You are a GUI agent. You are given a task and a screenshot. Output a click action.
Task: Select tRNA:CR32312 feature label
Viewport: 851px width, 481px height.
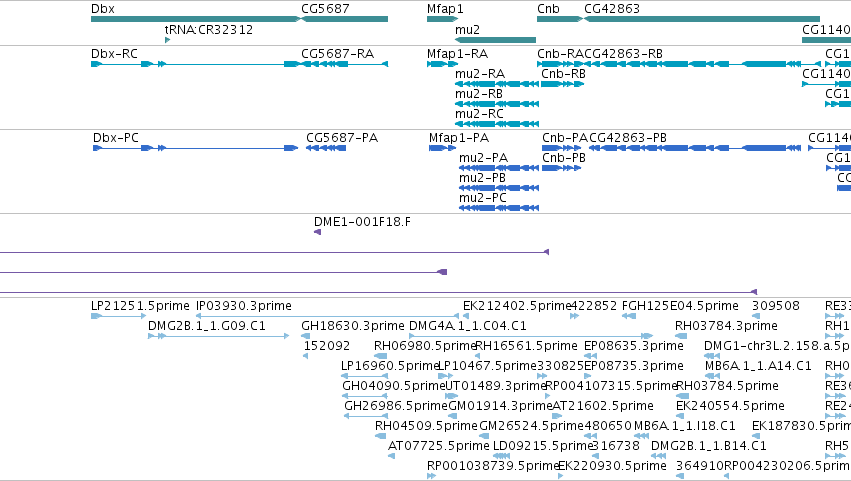coord(209,29)
